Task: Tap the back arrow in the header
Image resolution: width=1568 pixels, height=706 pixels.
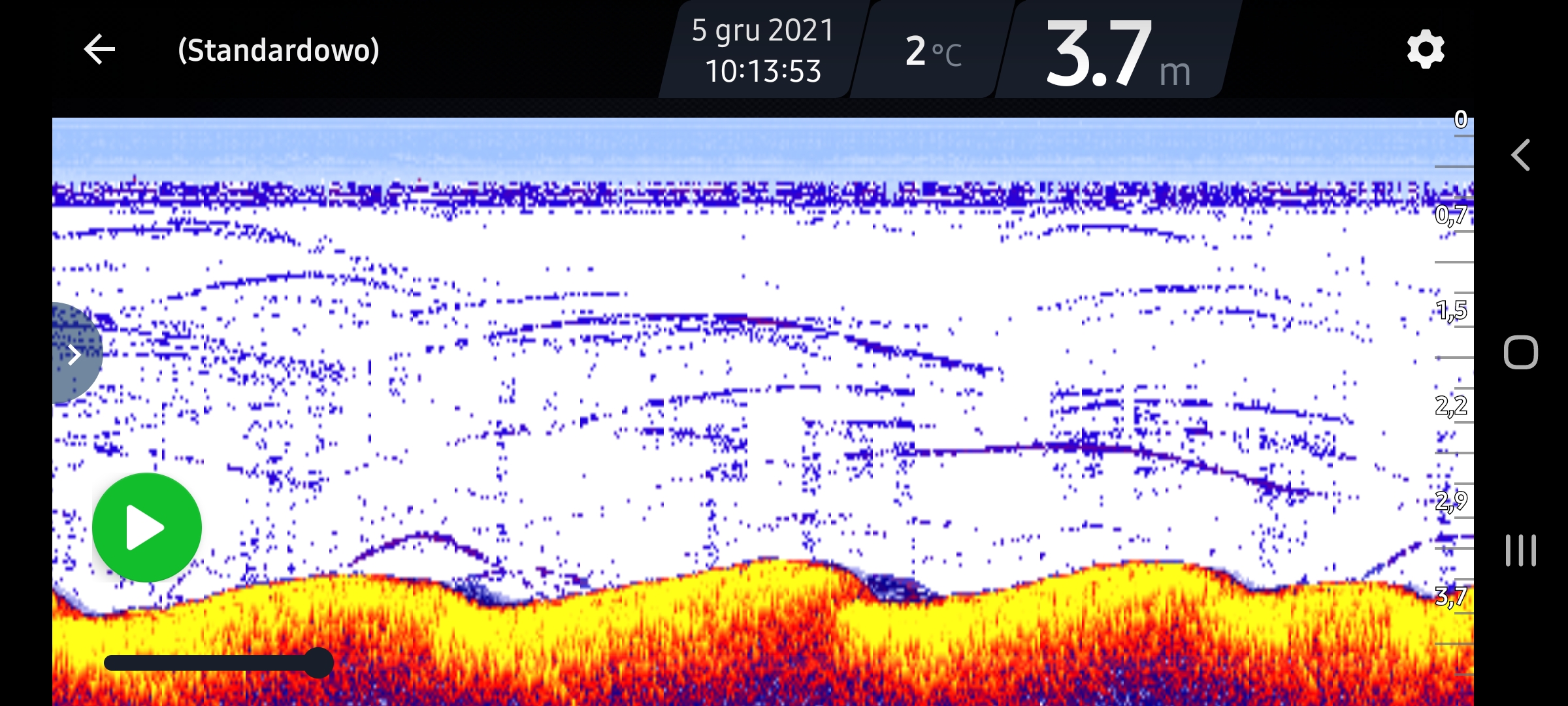Action: pos(99,50)
